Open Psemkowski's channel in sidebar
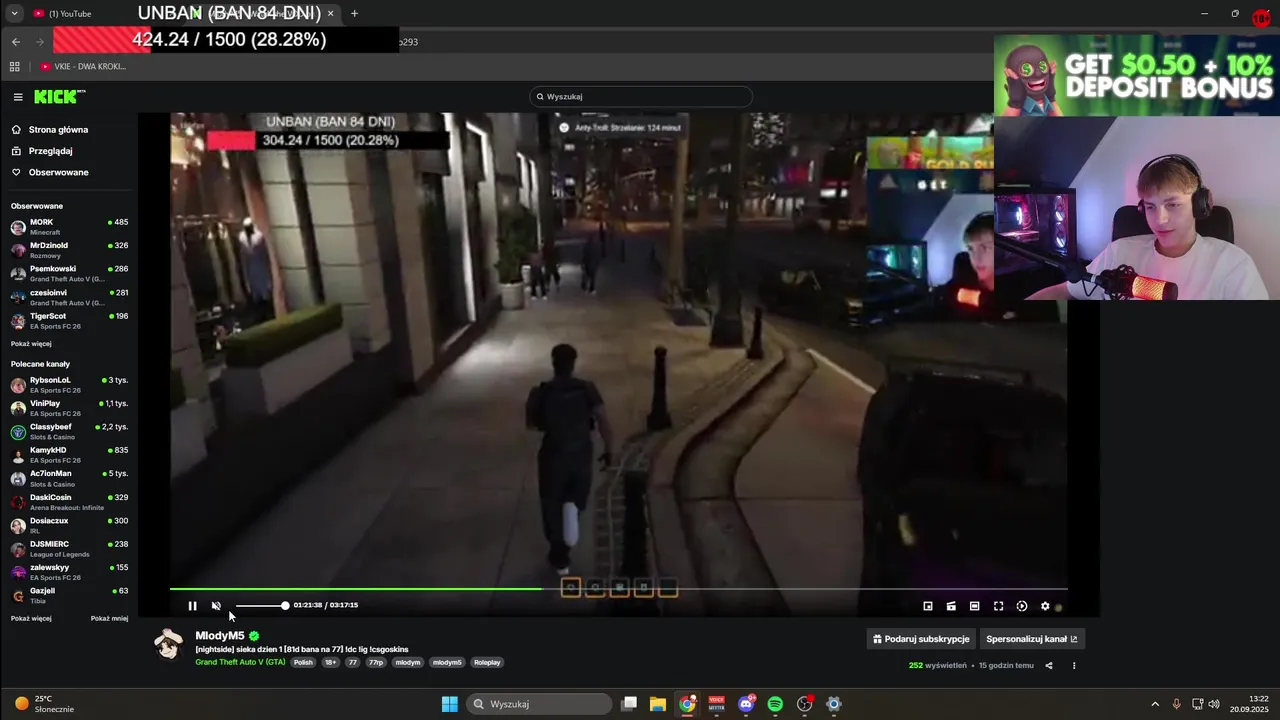This screenshot has height=720, width=1280. click(x=69, y=273)
